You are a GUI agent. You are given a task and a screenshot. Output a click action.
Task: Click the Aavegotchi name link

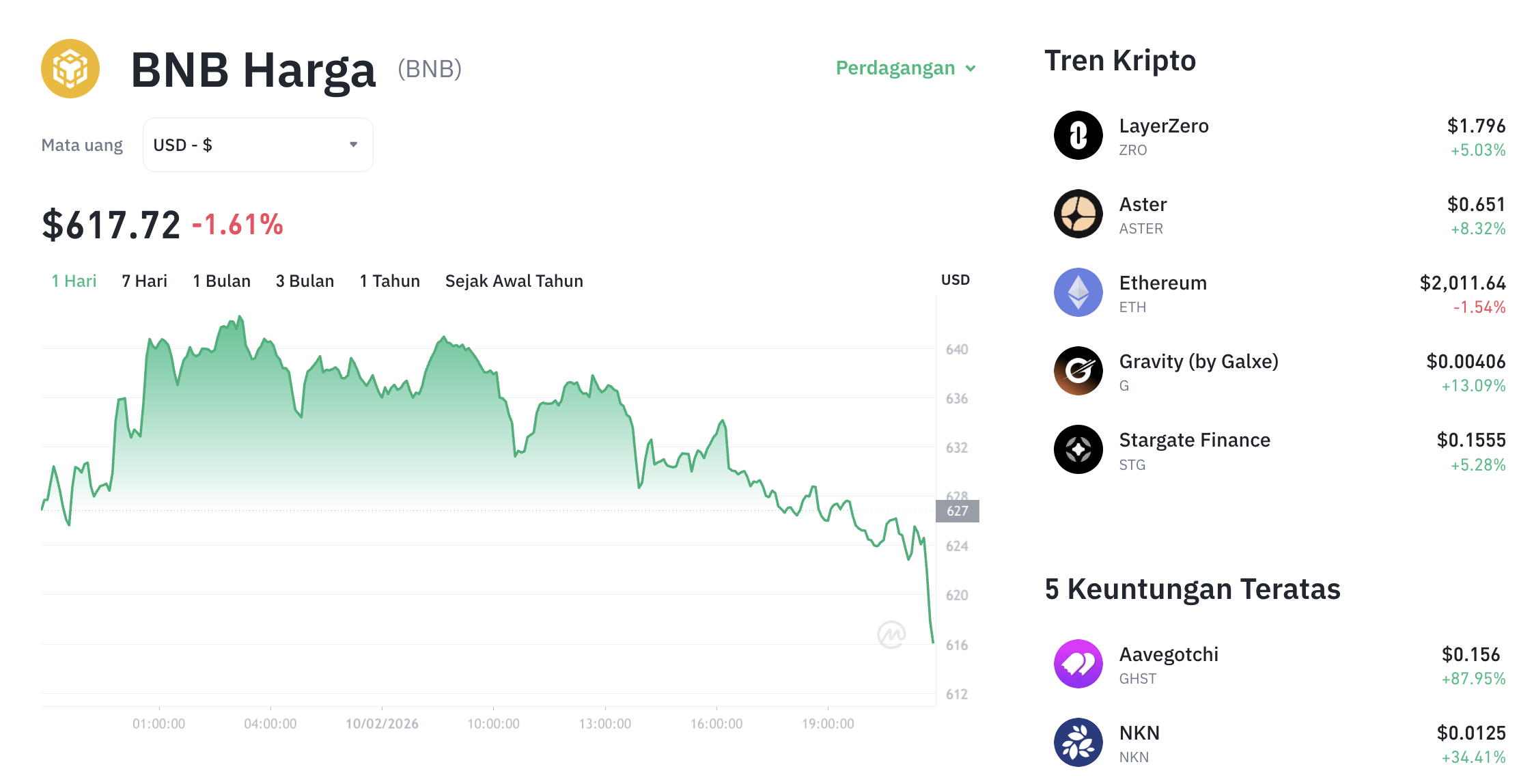tap(1169, 654)
